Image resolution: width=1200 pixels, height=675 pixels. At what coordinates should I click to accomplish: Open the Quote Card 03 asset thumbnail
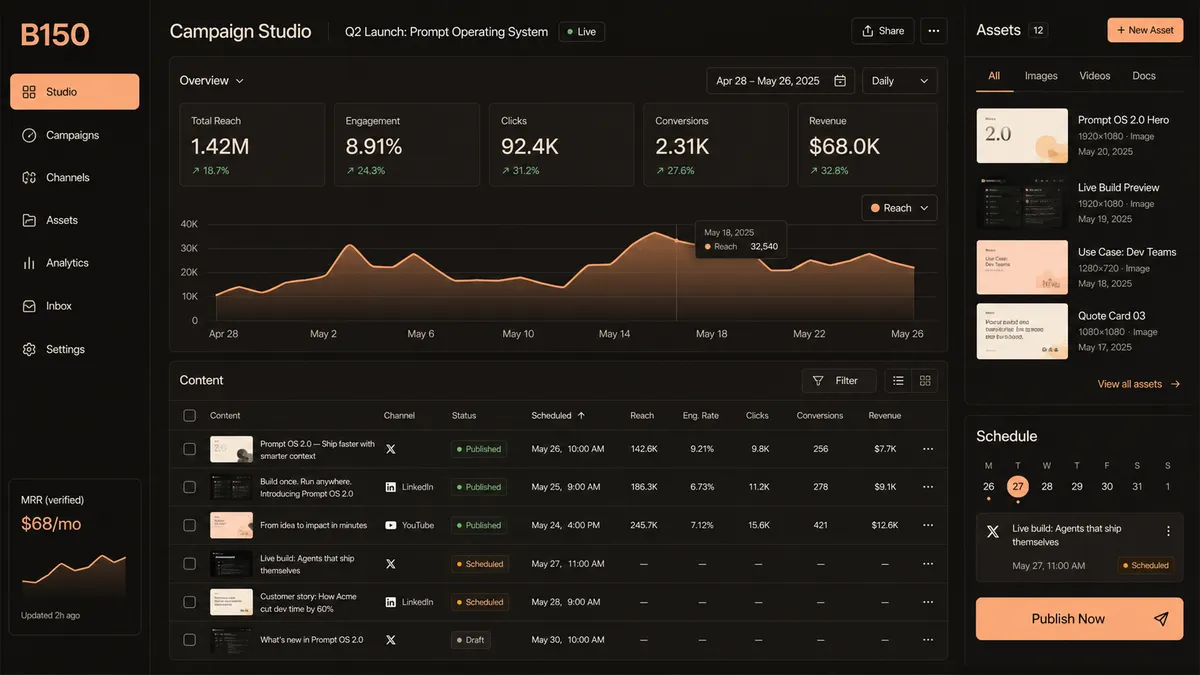(1022, 331)
